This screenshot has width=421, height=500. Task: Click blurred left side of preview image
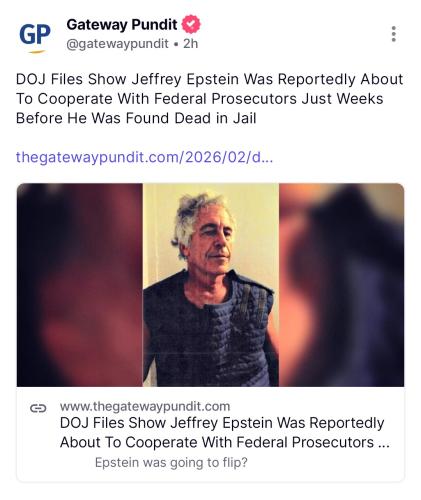(x=80, y=285)
